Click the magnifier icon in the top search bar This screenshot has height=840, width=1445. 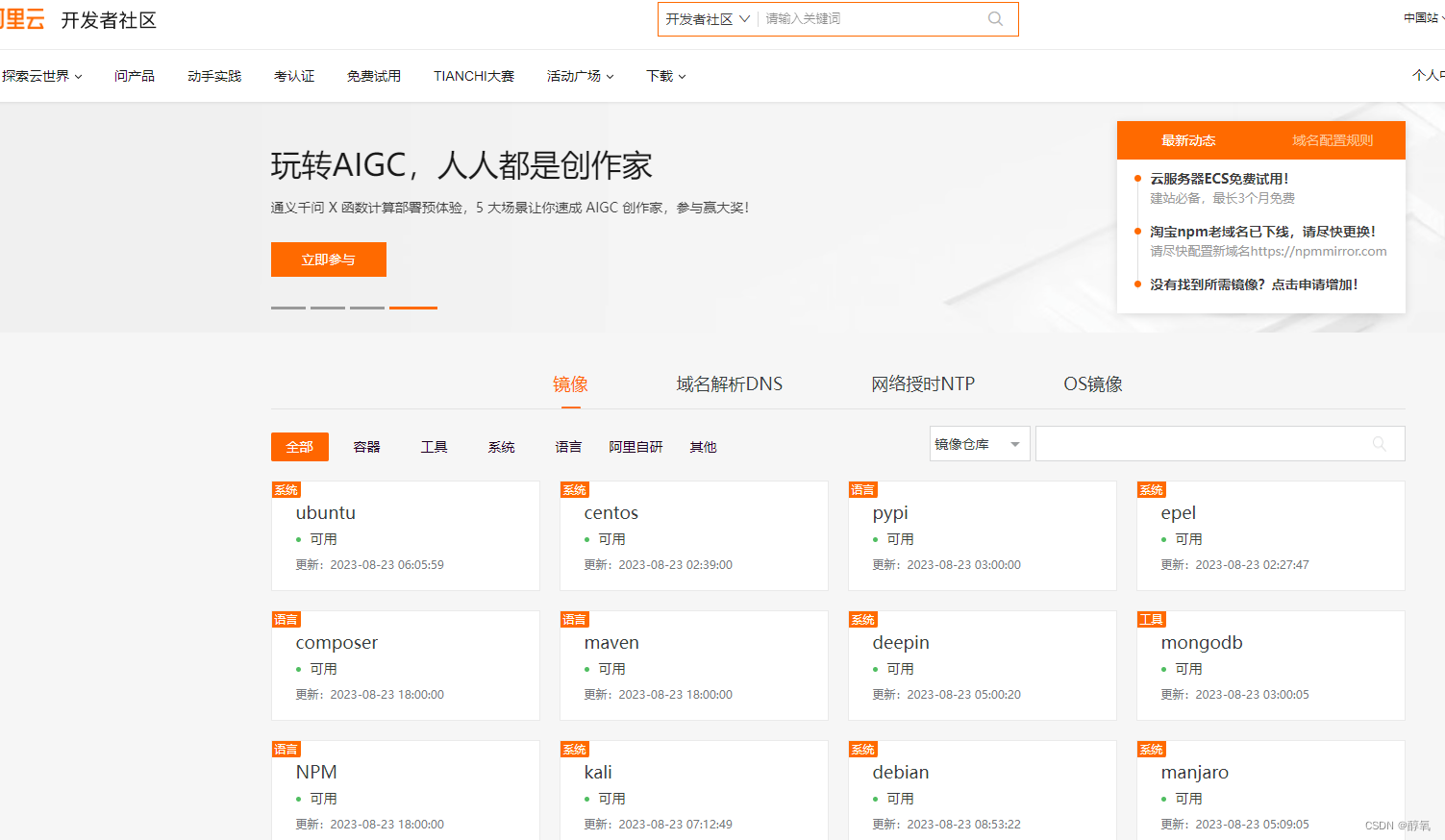pyautogui.click(x=995, y=18)
